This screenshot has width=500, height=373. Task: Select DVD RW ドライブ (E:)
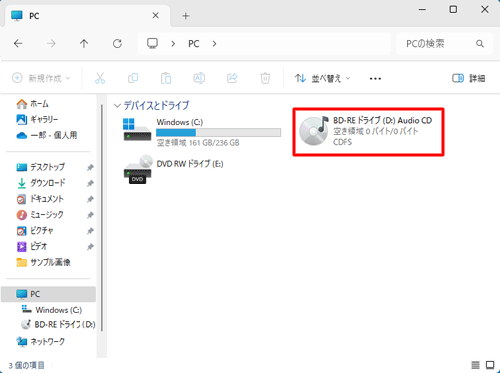click(x=173, y=170)
